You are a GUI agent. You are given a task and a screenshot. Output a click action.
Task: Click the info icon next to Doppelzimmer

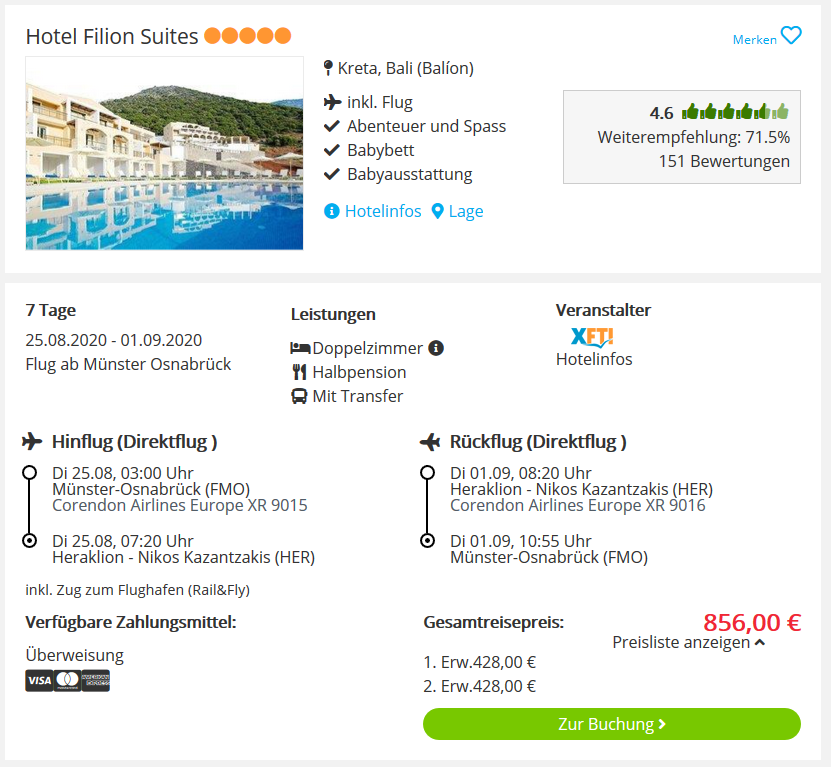pos(436,348)
